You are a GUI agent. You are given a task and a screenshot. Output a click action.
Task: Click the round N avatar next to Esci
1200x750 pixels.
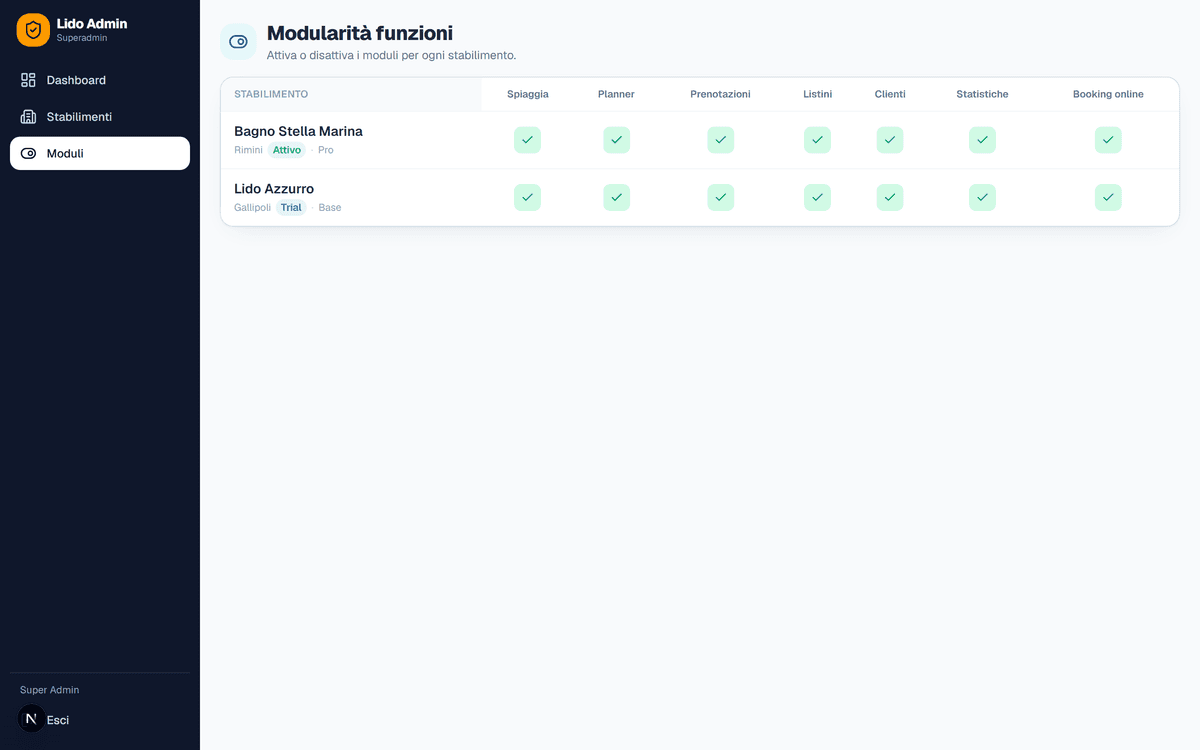click(31, 719)
